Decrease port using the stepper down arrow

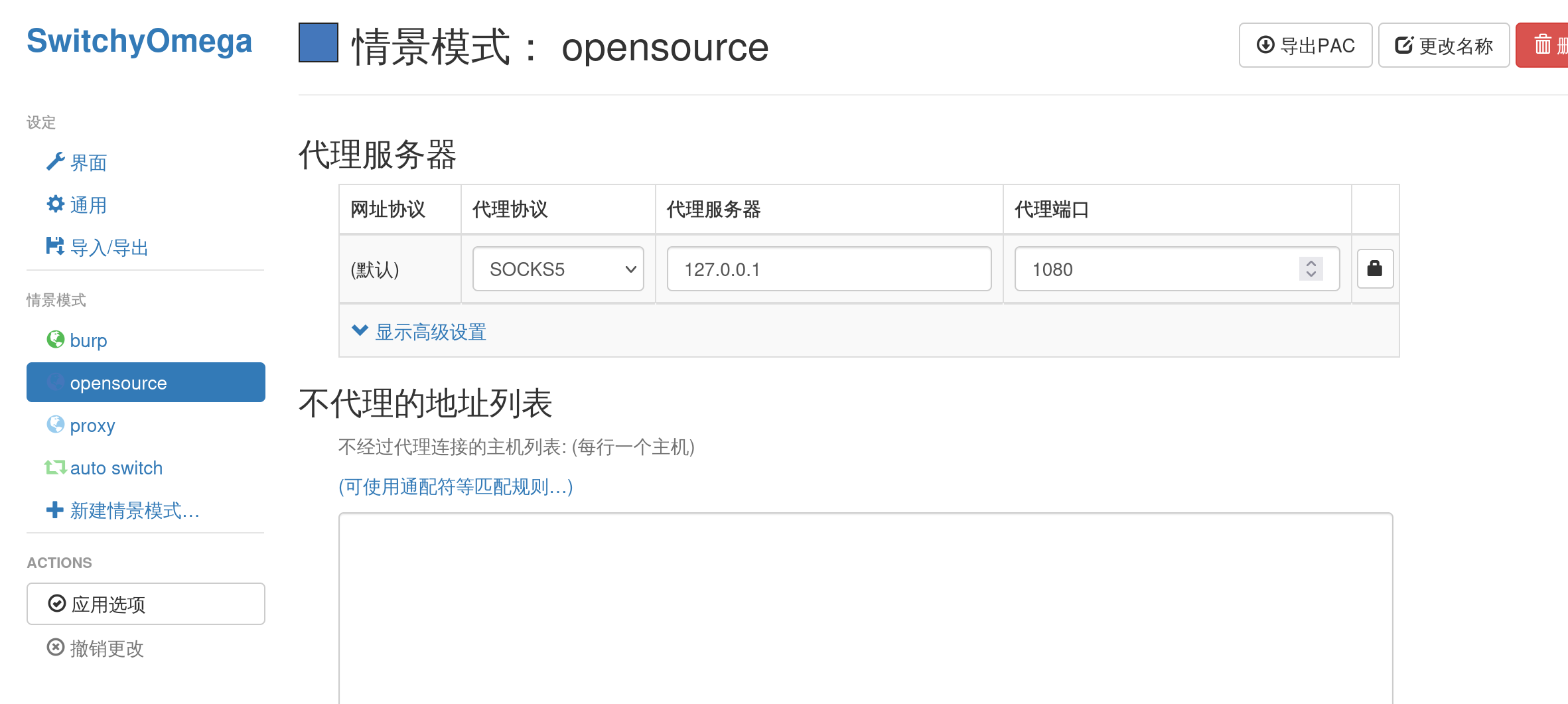(1311, 275)
